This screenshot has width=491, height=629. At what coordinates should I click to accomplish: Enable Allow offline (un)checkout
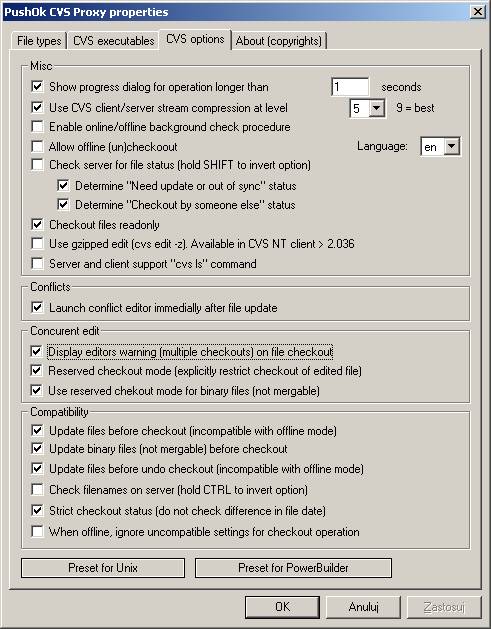(x=37, y=146)
